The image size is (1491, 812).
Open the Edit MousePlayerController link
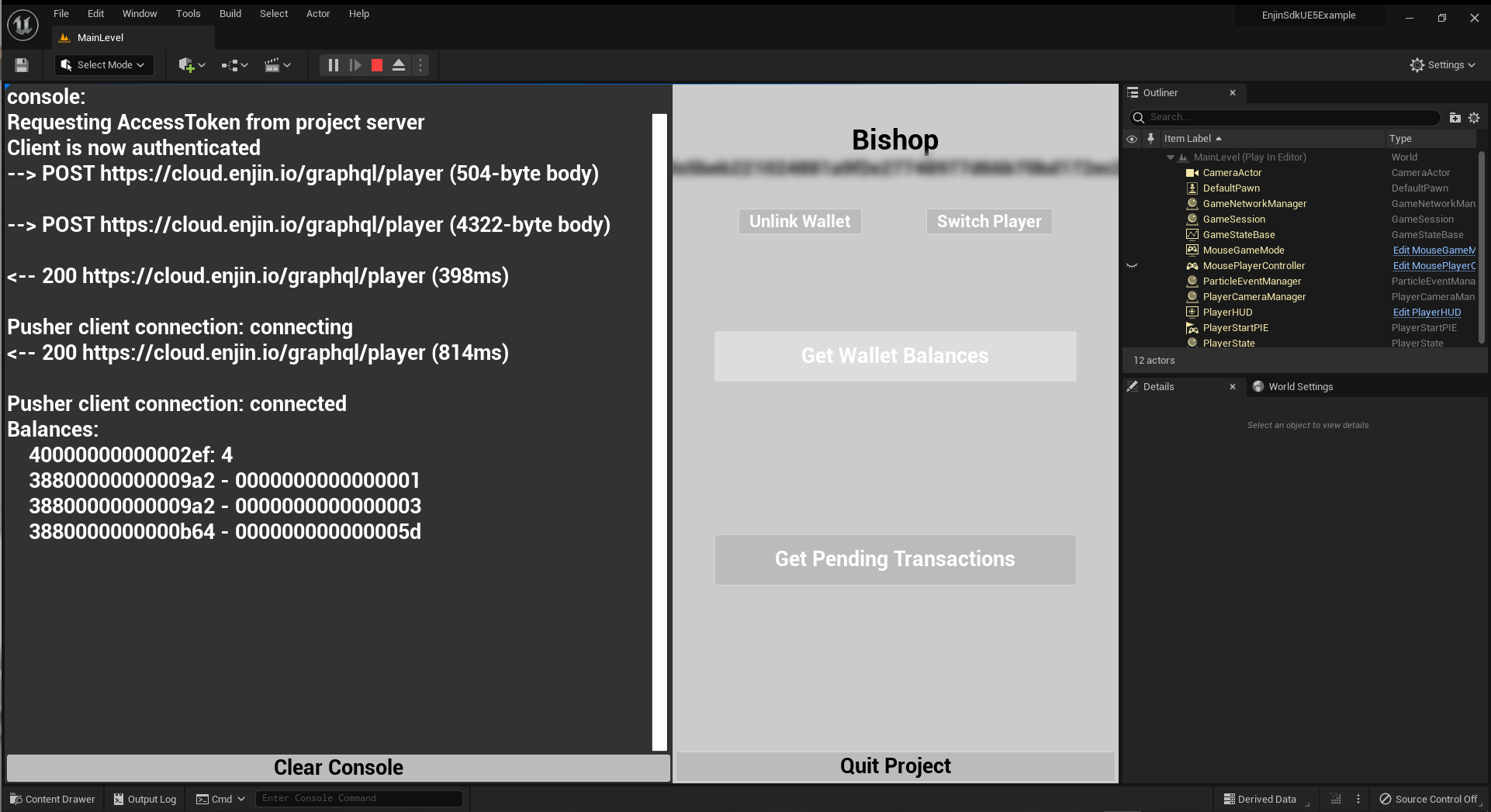click(x=1434, y=266)
